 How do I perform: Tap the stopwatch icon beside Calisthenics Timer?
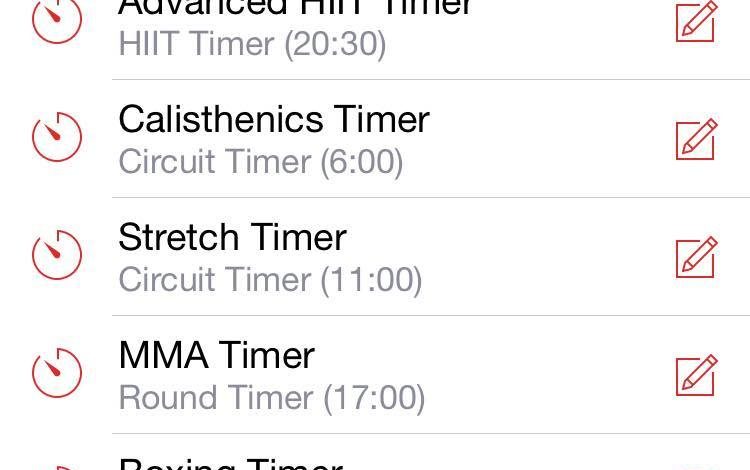tap(57, 137)
